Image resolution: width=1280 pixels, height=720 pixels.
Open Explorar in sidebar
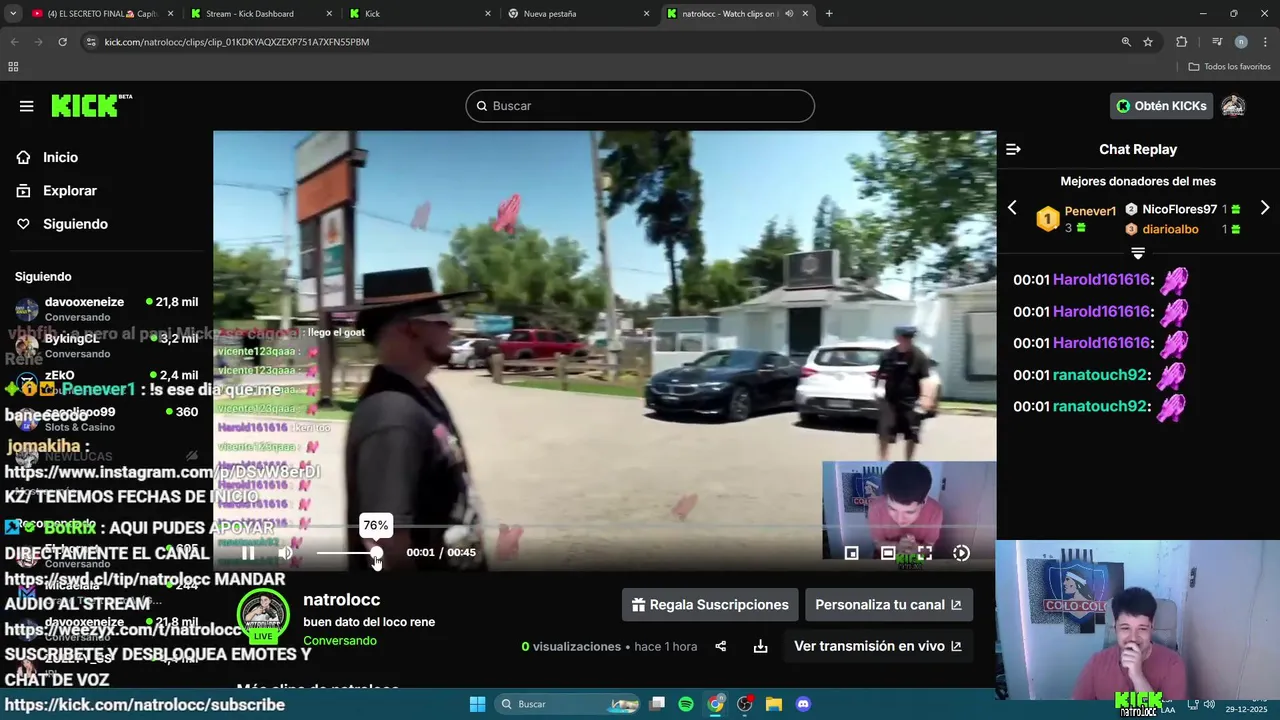click(x=69, y=191)
